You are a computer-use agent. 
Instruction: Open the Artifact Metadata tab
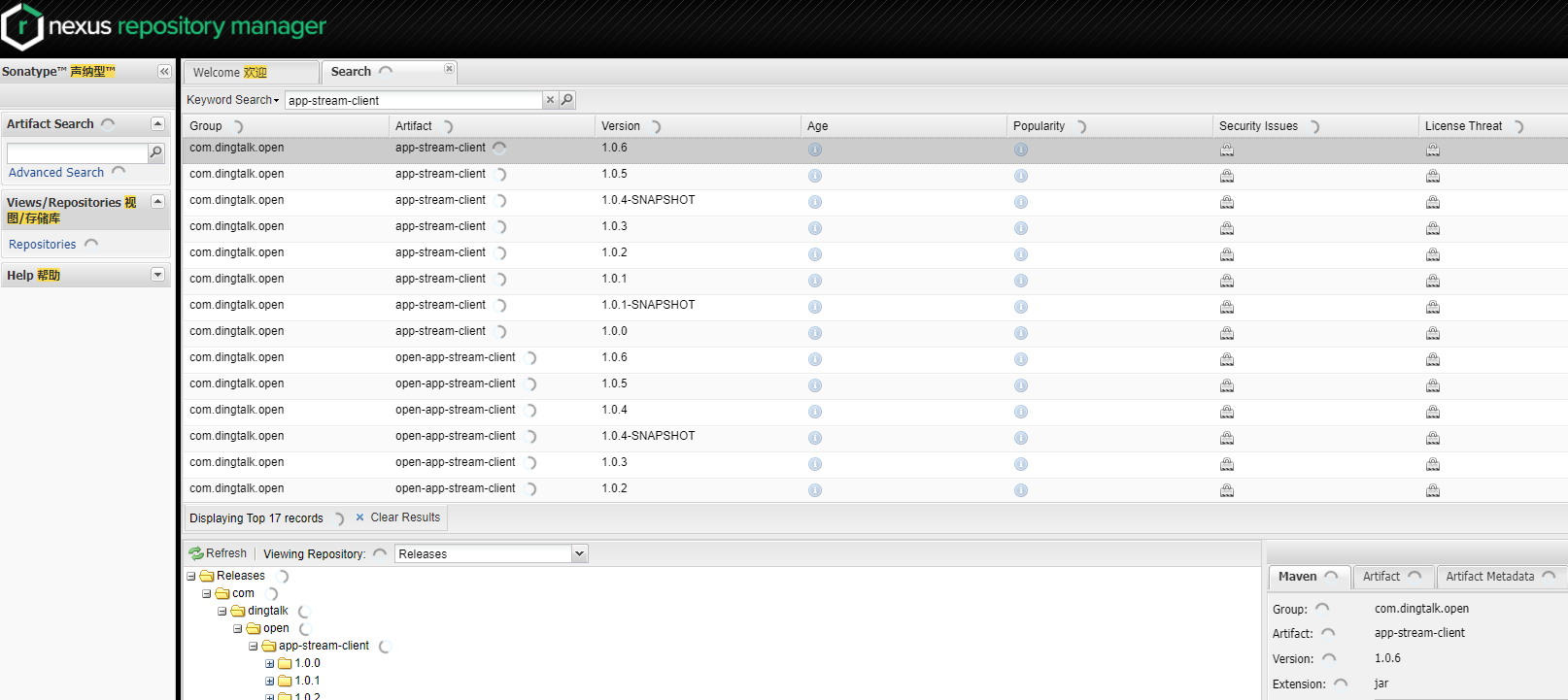pos(1501,577)
